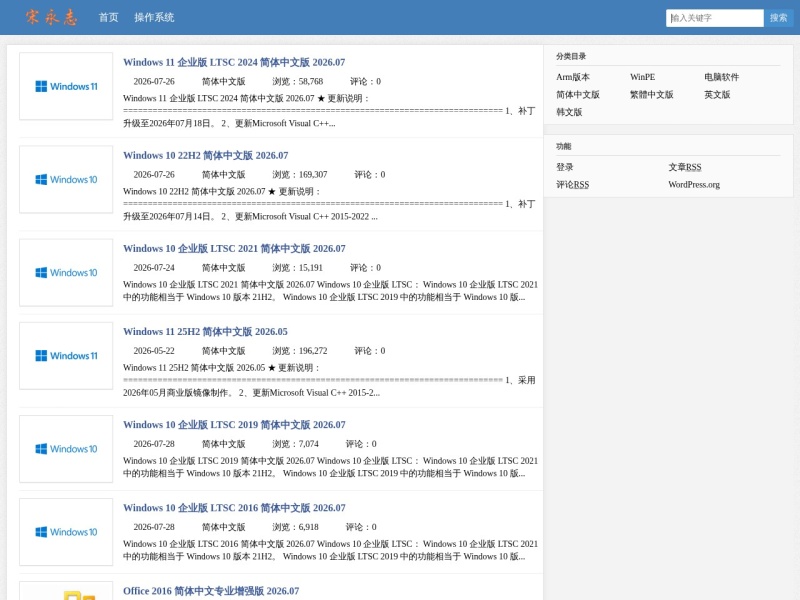Open the 操作系统 navigation menu

(x=154, y=17)
